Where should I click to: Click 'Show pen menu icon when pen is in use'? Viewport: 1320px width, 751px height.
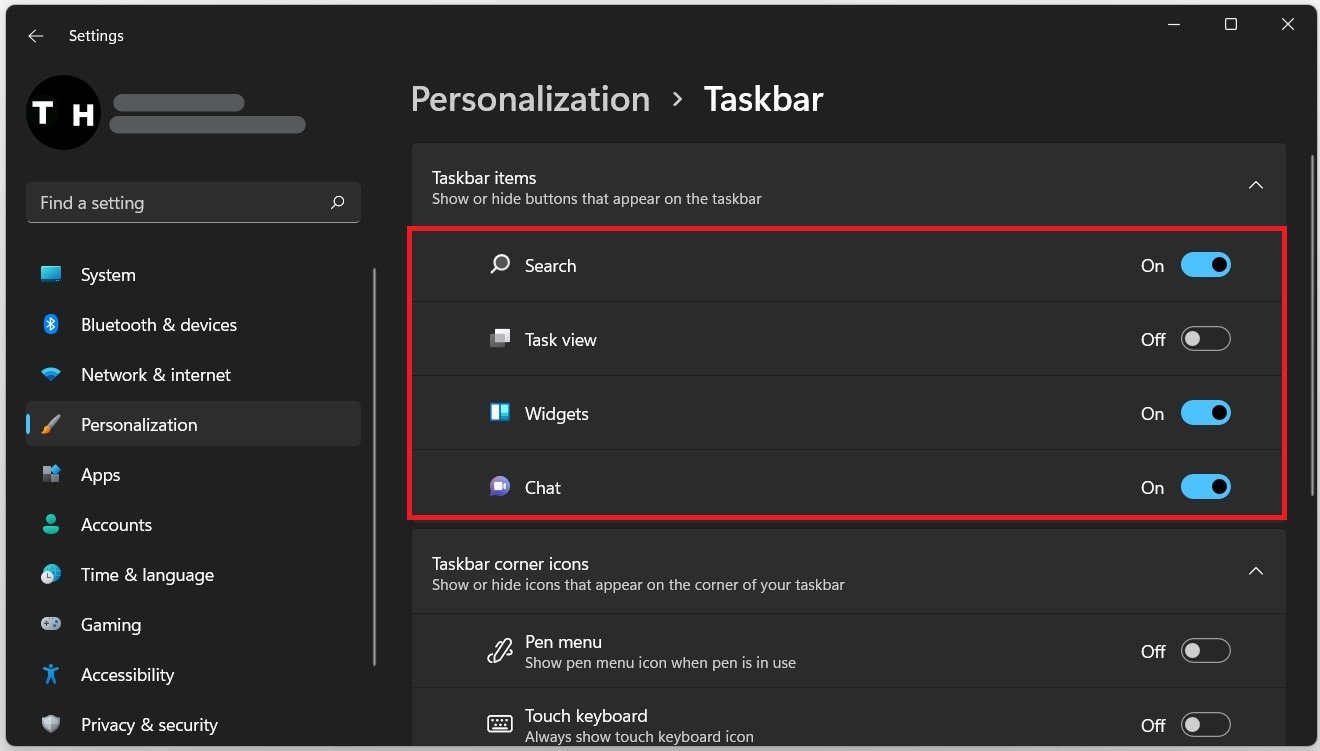(x=660, y=663)
